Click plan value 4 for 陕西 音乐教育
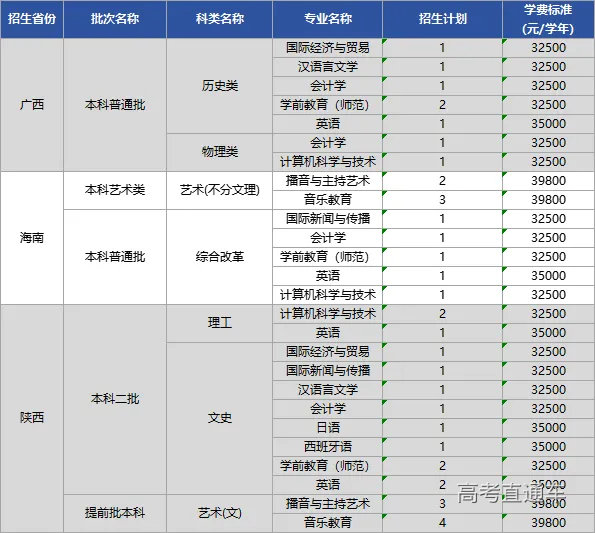The width and height of the screenshot is (595, 533). (x=442, y=523)
